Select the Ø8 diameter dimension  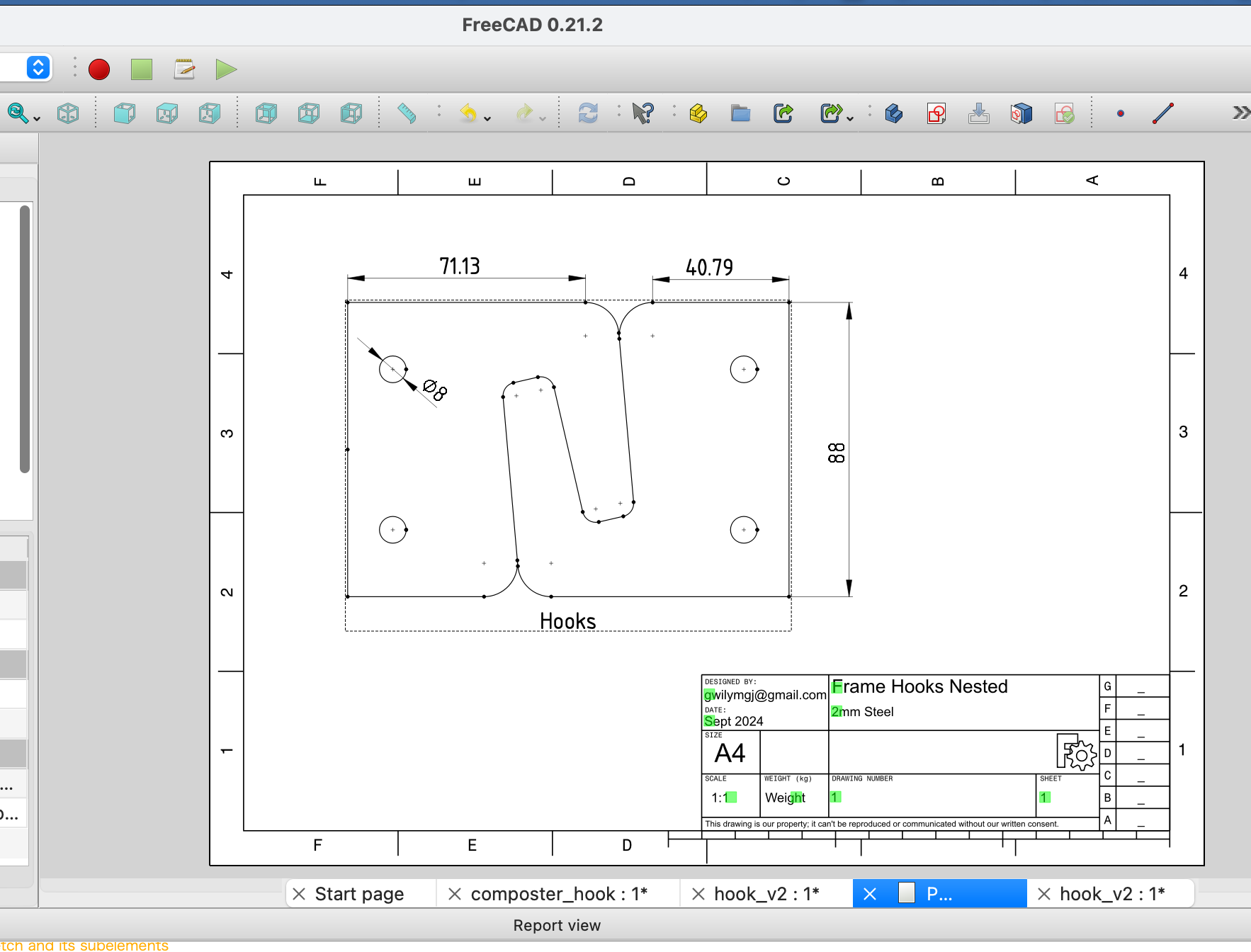pyautogui.click(x=435, y=390)
